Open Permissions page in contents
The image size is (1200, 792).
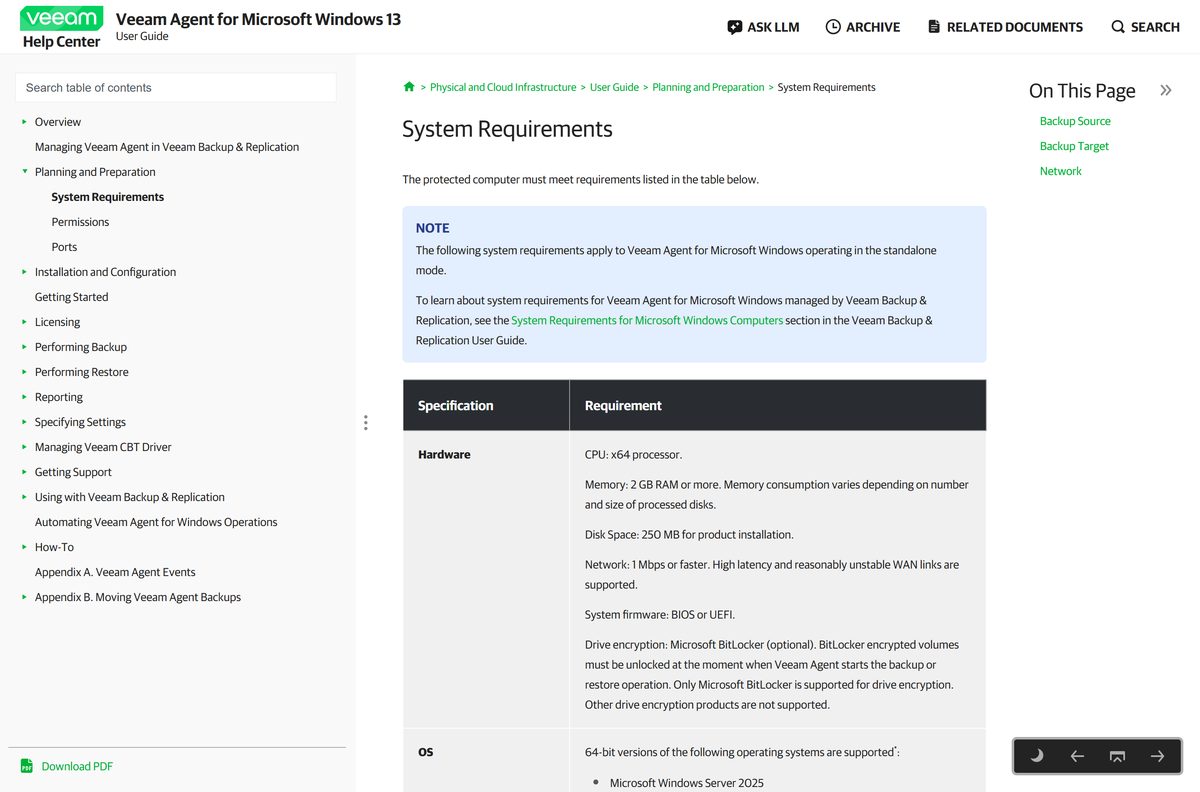tap(80, 222)
